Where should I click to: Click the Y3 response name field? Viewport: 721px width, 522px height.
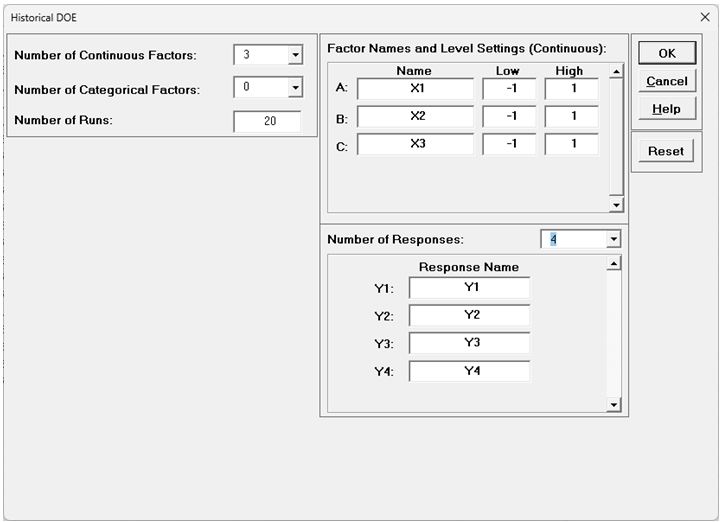pos(469,344)
